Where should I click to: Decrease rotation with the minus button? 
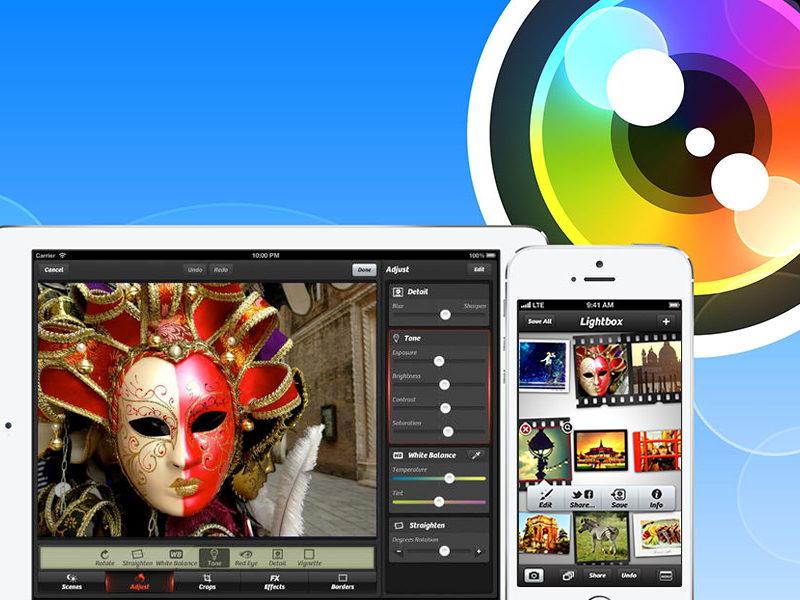click(399, 551)
